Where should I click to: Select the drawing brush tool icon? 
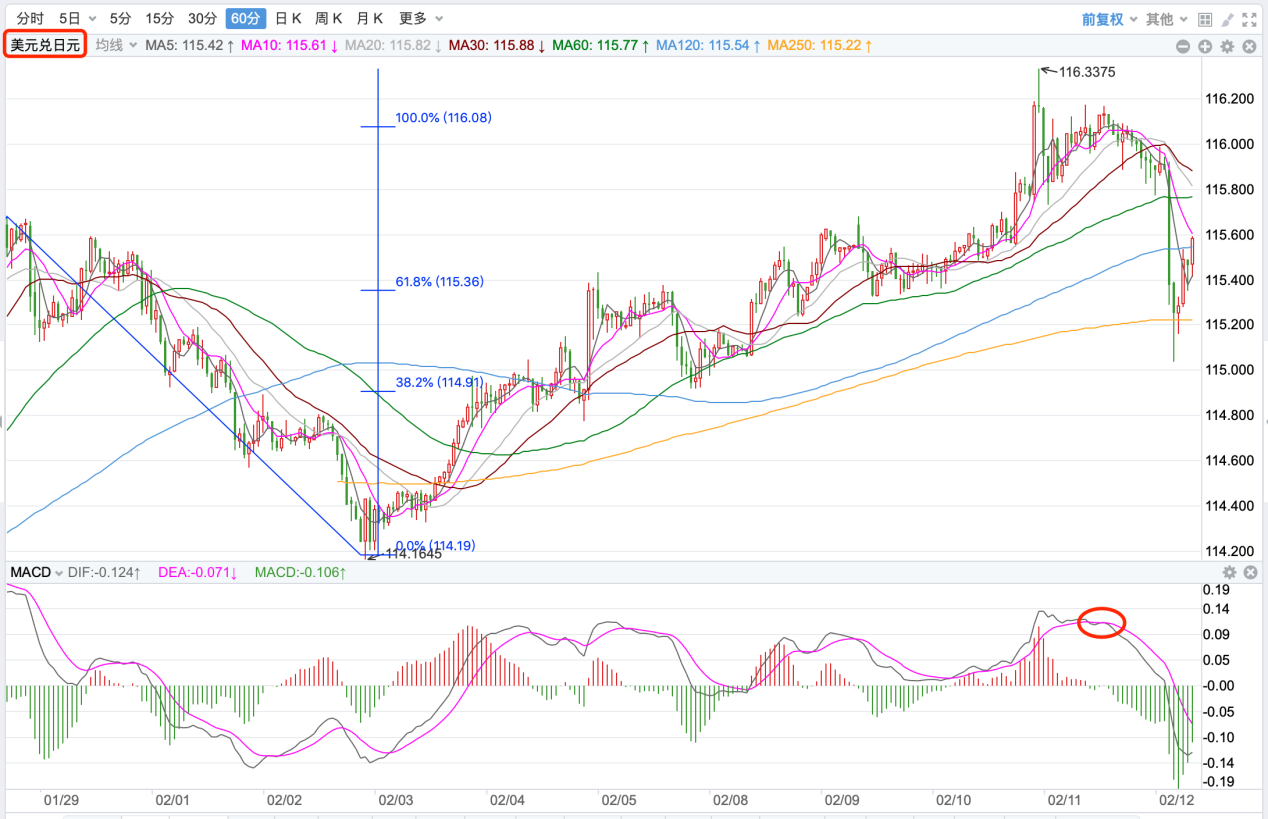pyautogui.click(x=1227, y=19)
